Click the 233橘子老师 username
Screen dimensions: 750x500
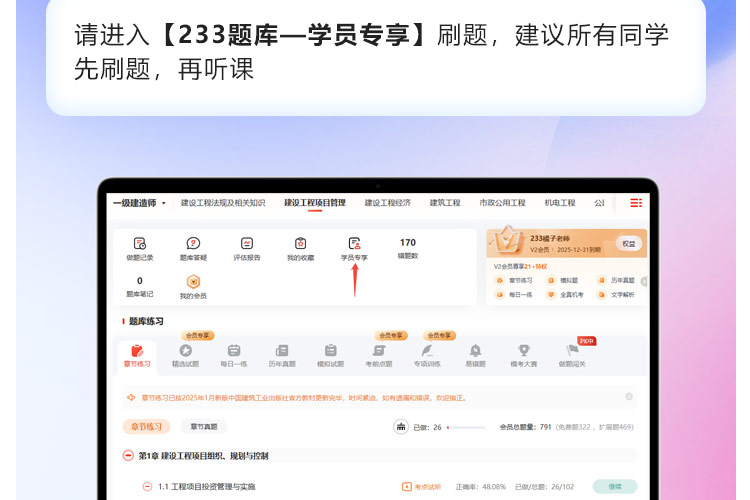550,238
